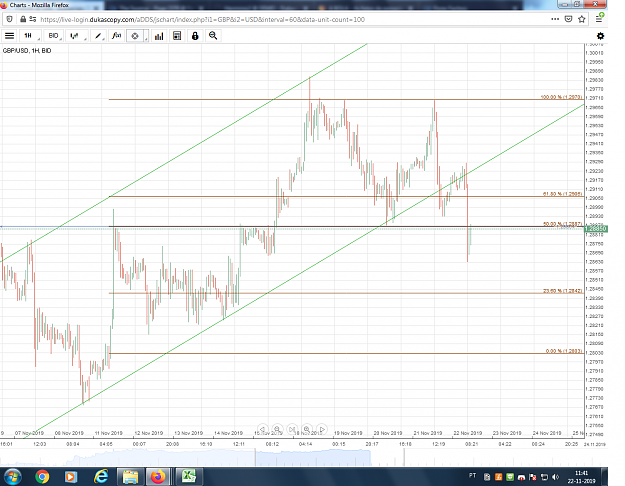Click the right handle of overview range
Image resolution: width=625 pixels, height=486 pixels.
click(x=404, y=457)
